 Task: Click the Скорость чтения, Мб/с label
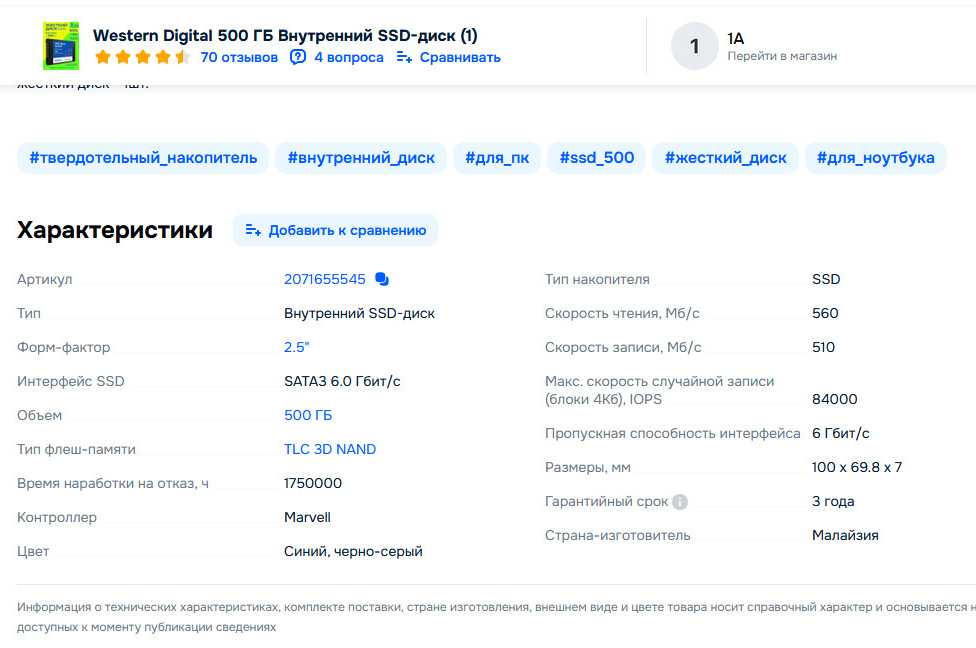(x=622, y=314)
